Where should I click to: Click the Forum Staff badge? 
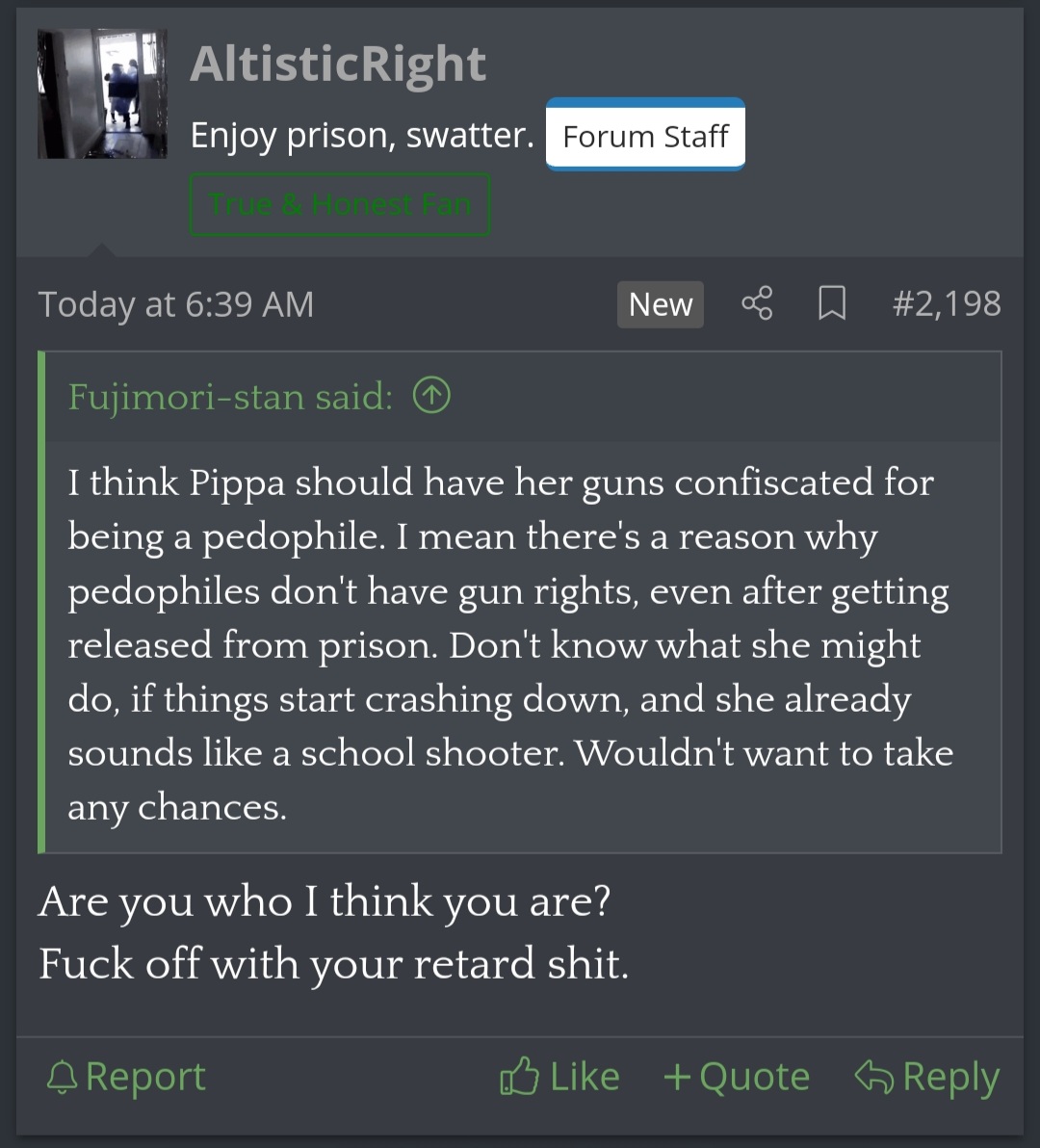point(645,135)
